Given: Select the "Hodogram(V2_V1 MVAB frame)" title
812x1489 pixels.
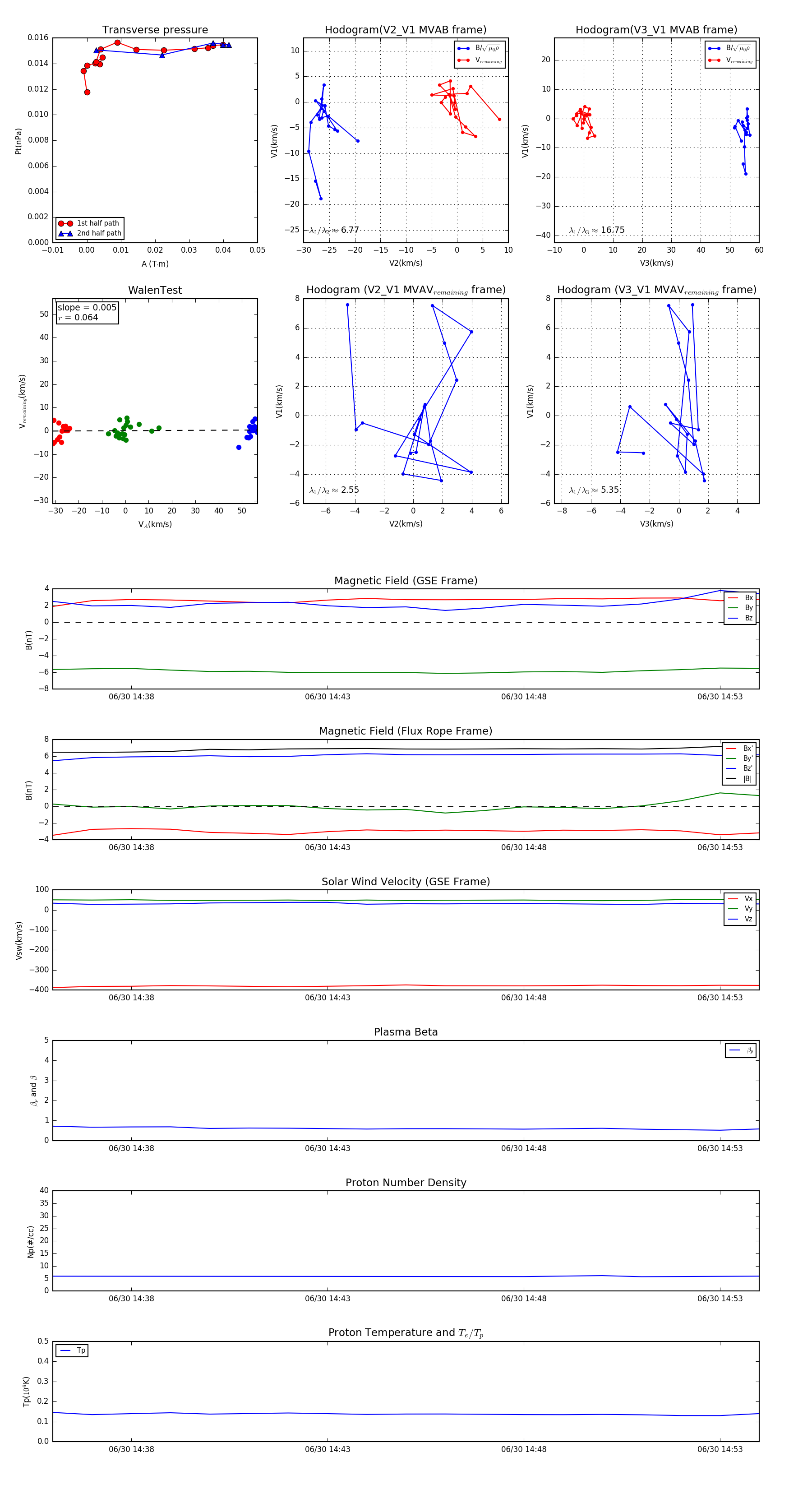Looking at the screenshot, I should [406, 30].
